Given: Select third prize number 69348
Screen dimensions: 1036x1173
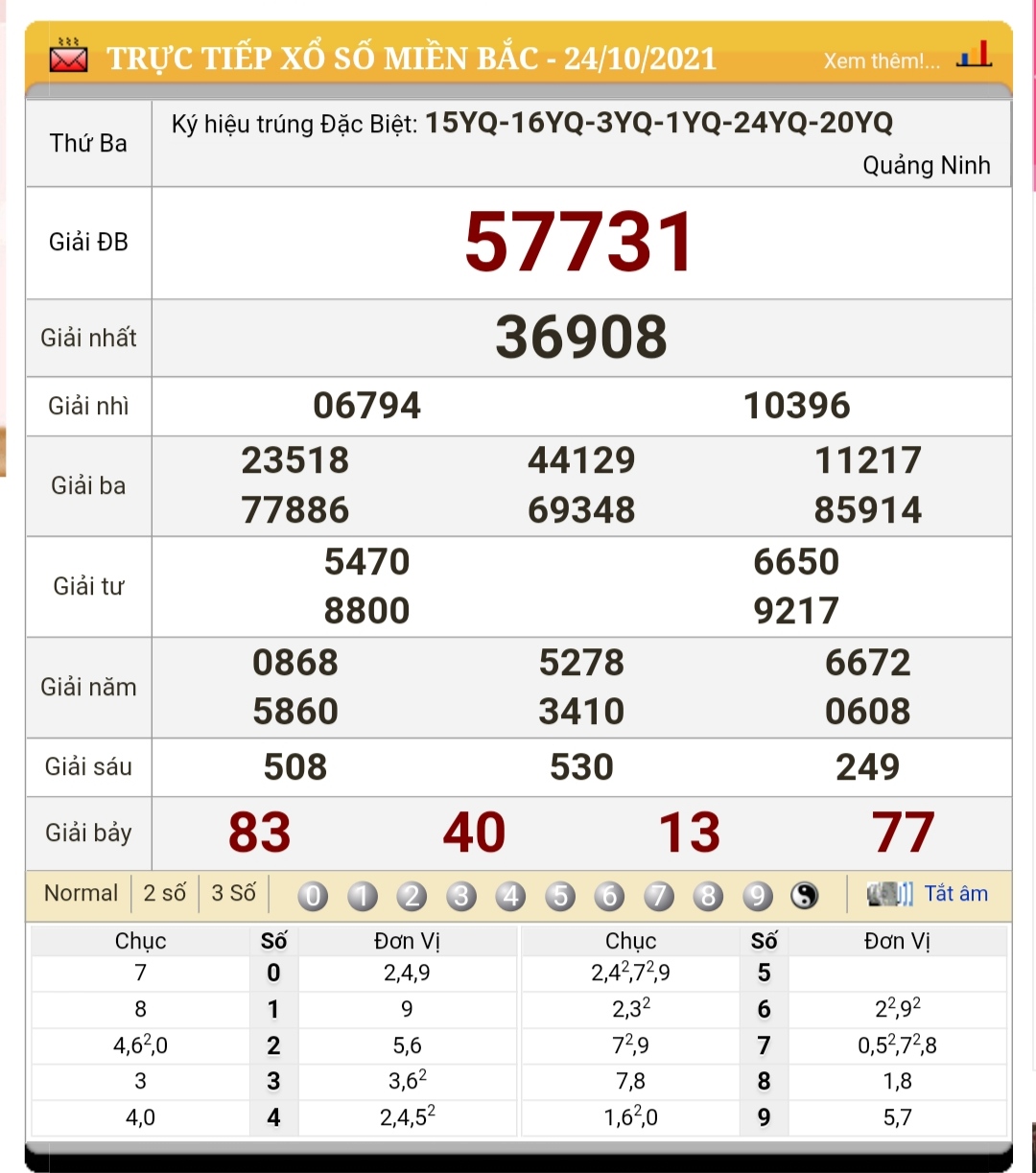Looking at the screenshot, I should tap(581, 510).
